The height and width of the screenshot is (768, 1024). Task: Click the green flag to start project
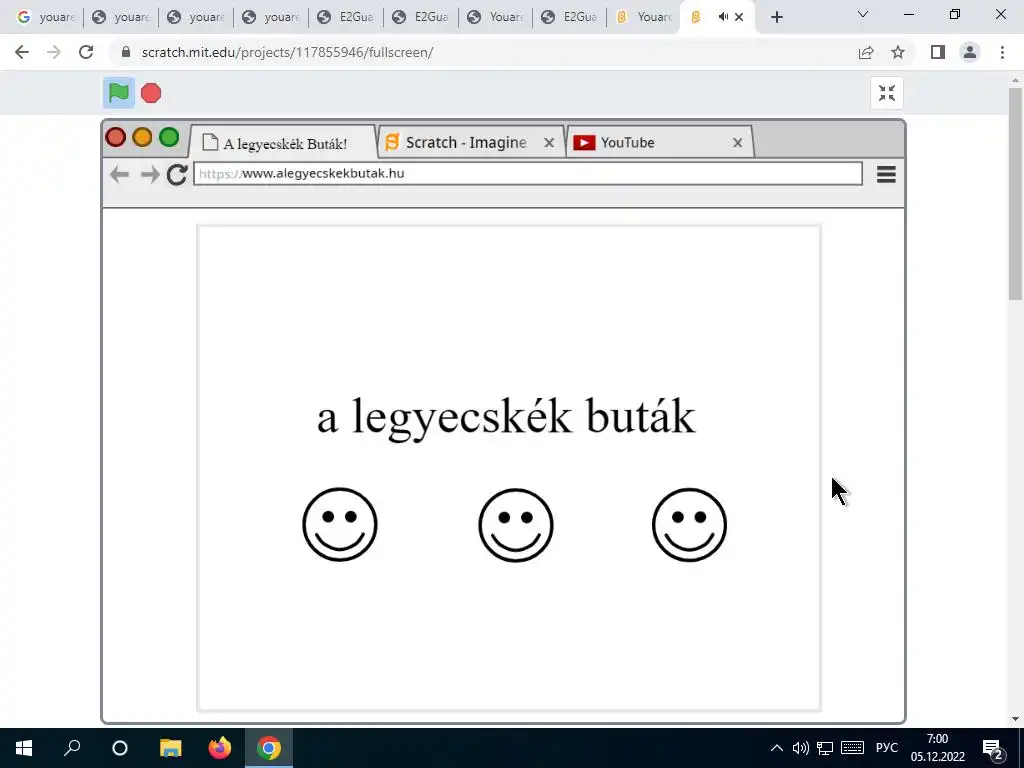118,93
